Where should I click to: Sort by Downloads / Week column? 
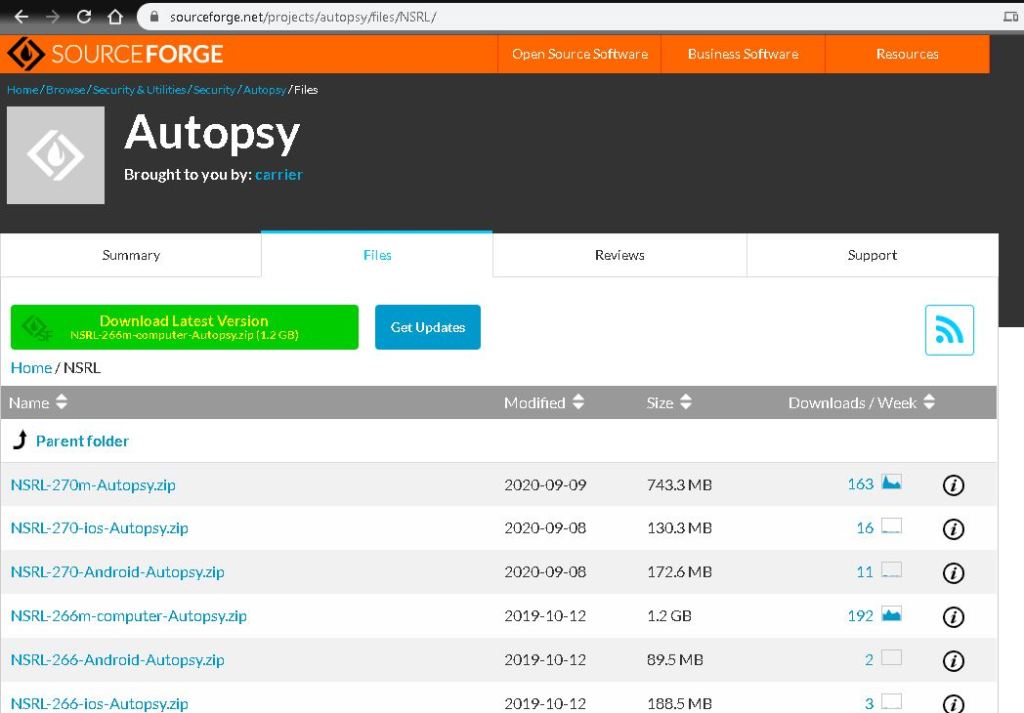861,403
